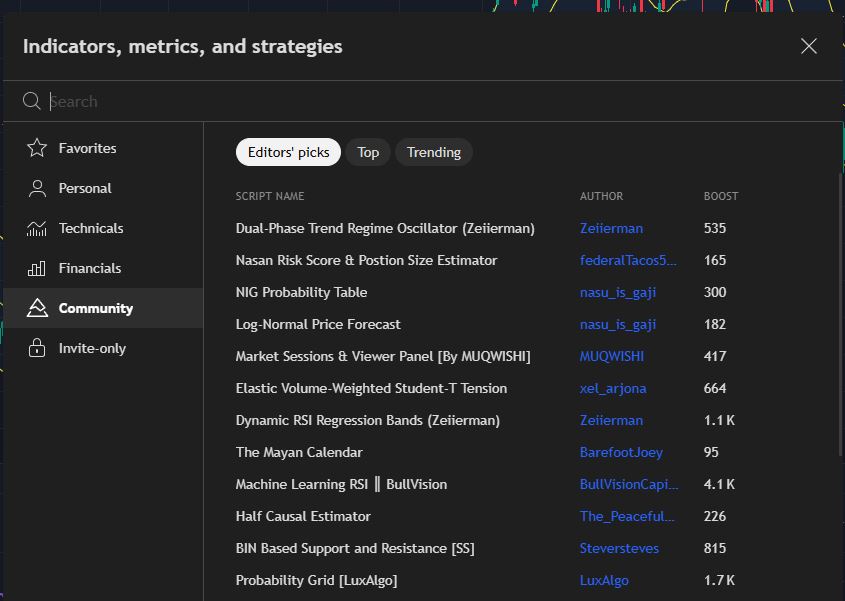The height and width of the screenshot is (601, 845).
Task: Open Invite-only via the padlock icon
Action: (37, 347)
